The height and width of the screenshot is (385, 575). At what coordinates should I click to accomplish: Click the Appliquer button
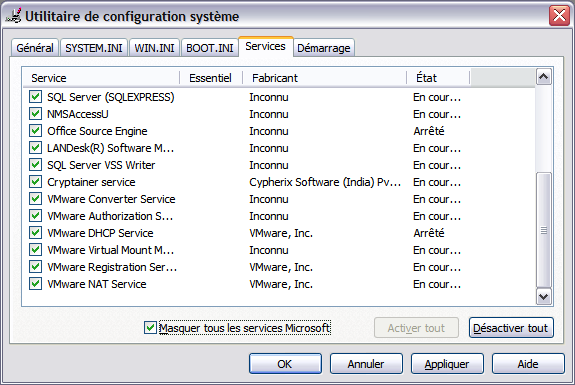[x=447, y=364]
